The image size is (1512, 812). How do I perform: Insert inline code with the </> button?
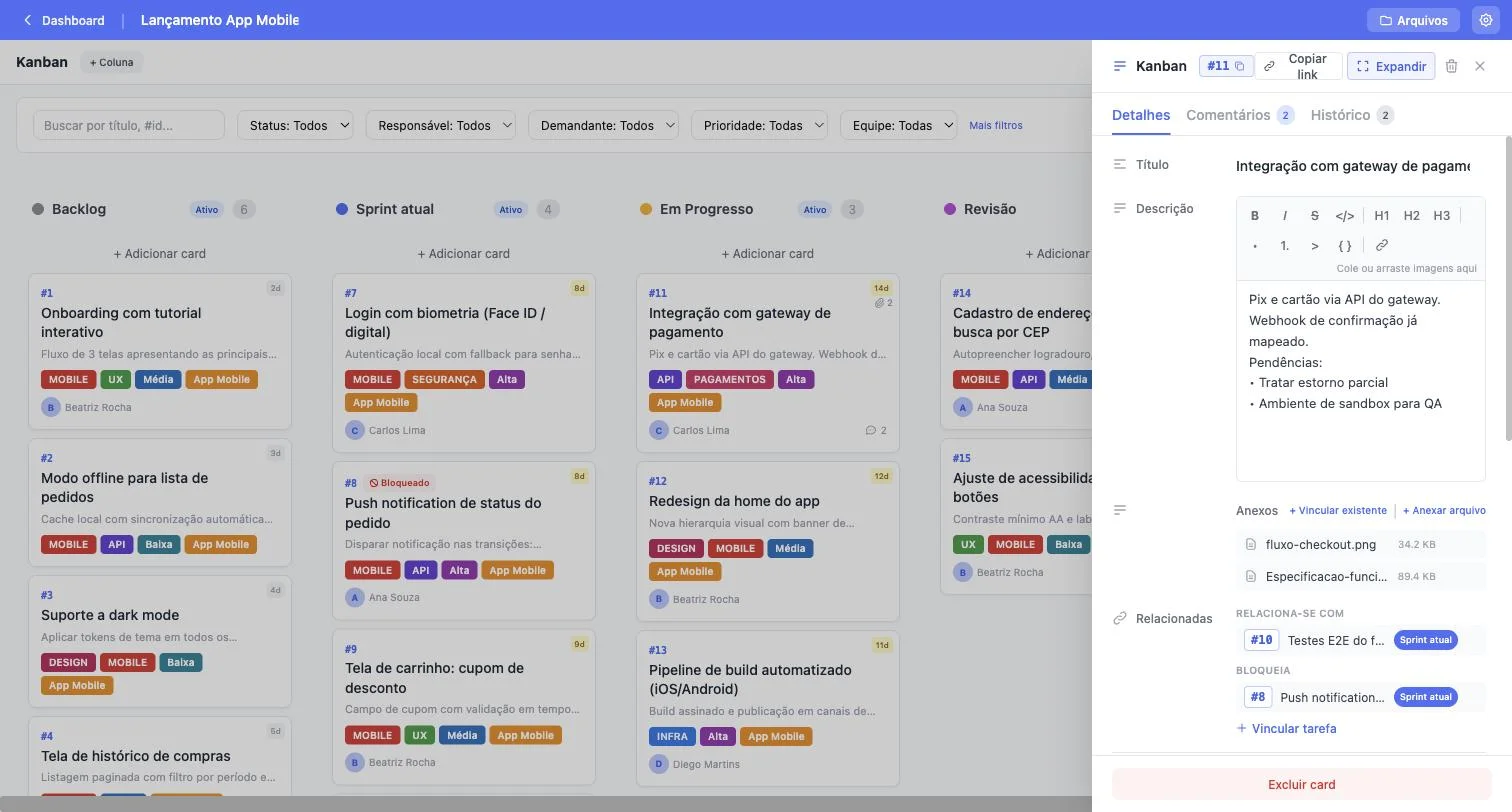click(x=1345, y=215)
